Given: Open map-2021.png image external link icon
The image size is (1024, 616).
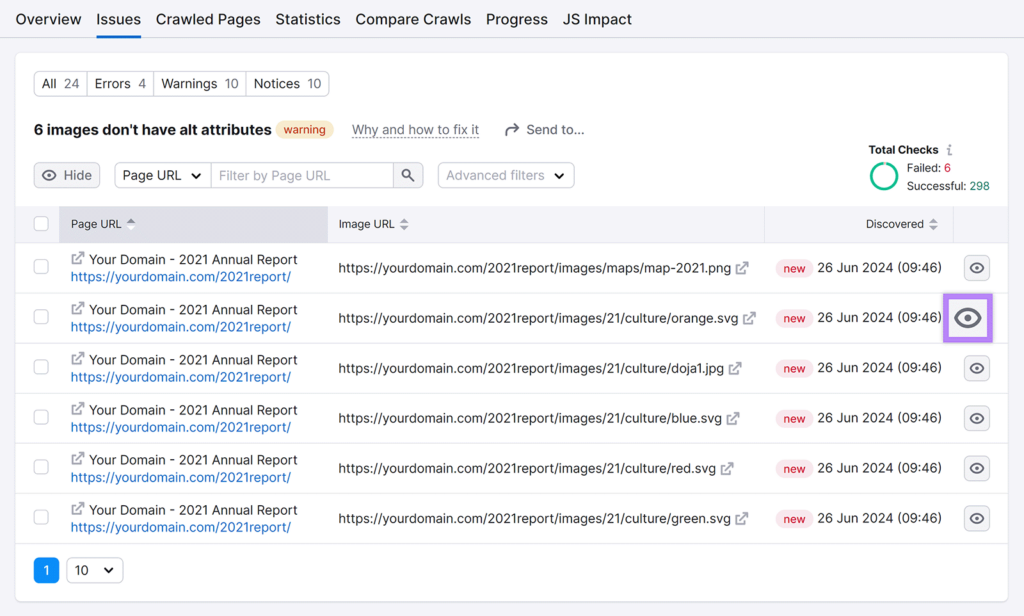Looking at the screenshot, I should (x=742, y=268).
